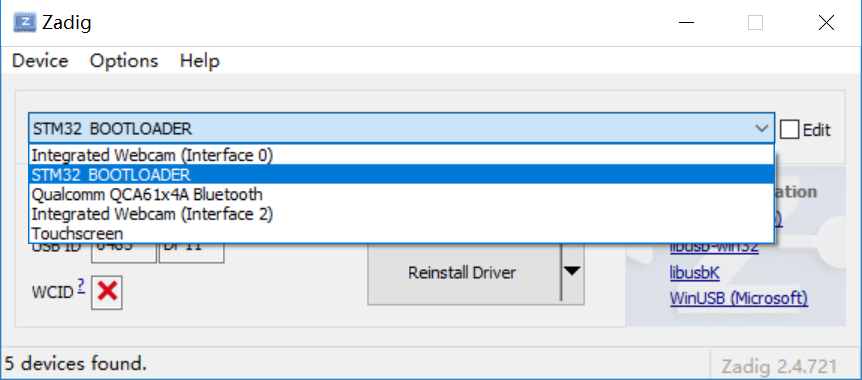Image resolution: width=862 pixels, height=380 pixels.
Task: Minimize the Zadig window
Action: (686, 23)
